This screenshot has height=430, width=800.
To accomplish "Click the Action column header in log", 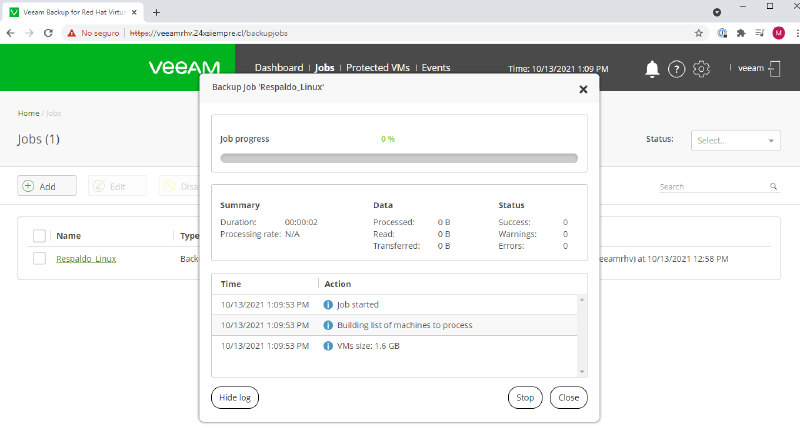I will tap(338, 284).
